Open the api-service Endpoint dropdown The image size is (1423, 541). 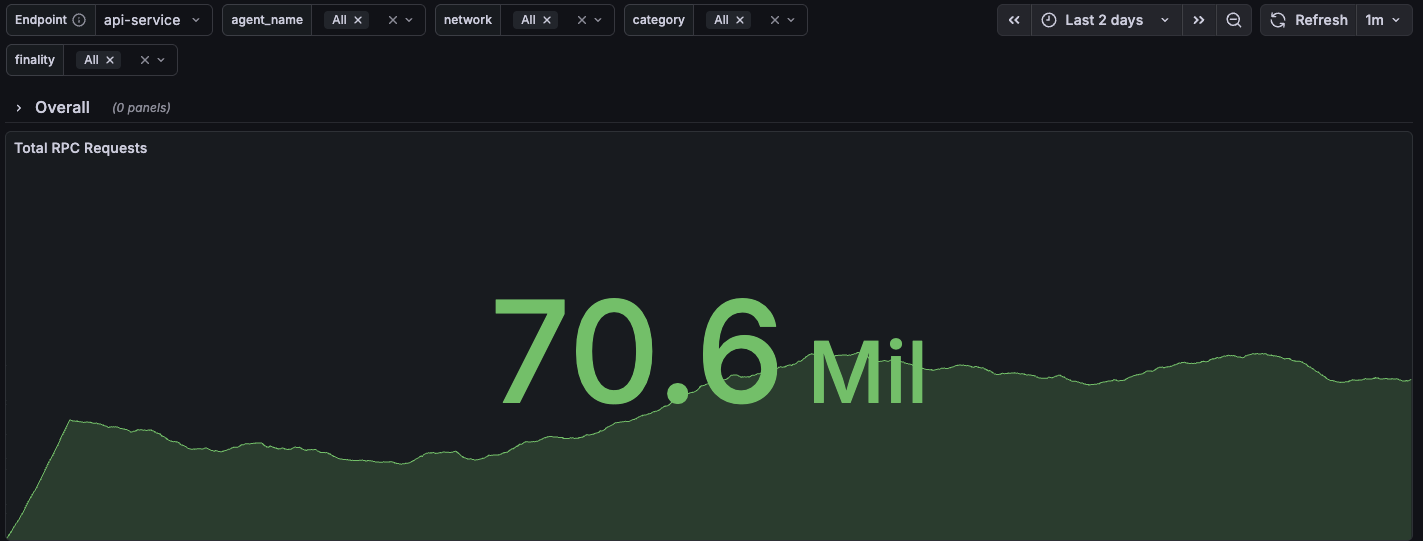(x=153, y=20)
